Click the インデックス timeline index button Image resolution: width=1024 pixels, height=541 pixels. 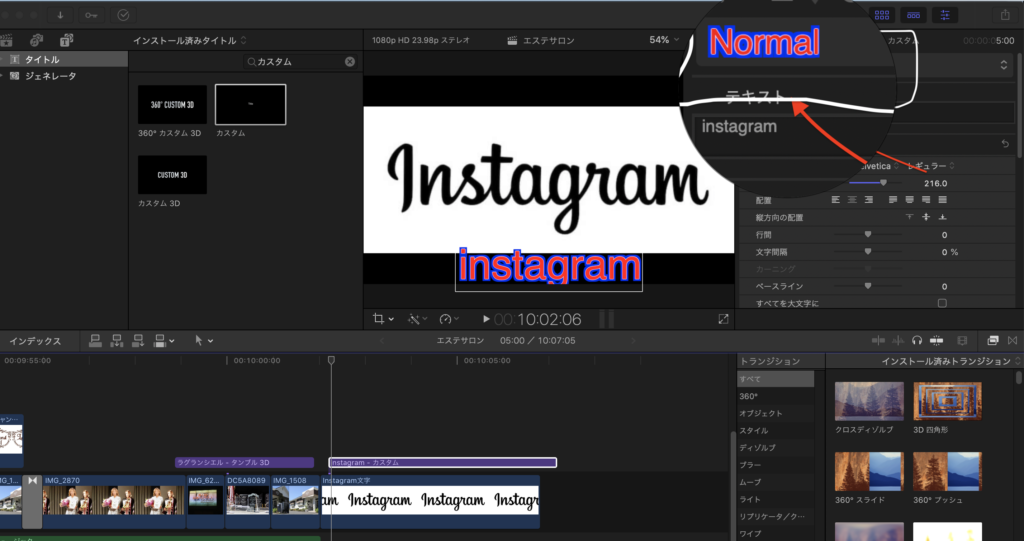tap(35, 341)
